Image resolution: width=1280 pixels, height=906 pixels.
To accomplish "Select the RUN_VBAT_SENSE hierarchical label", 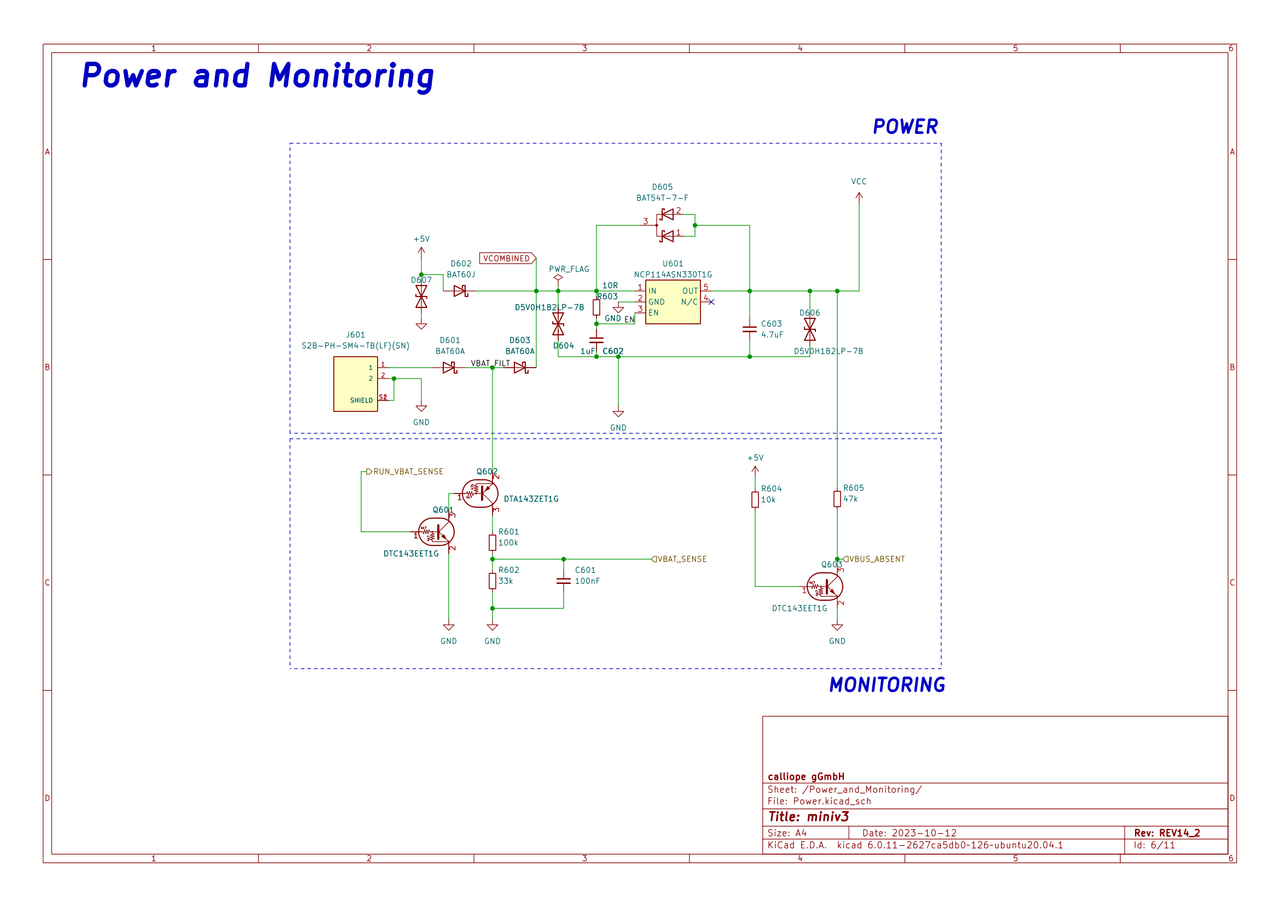I will tap(403, 471).
